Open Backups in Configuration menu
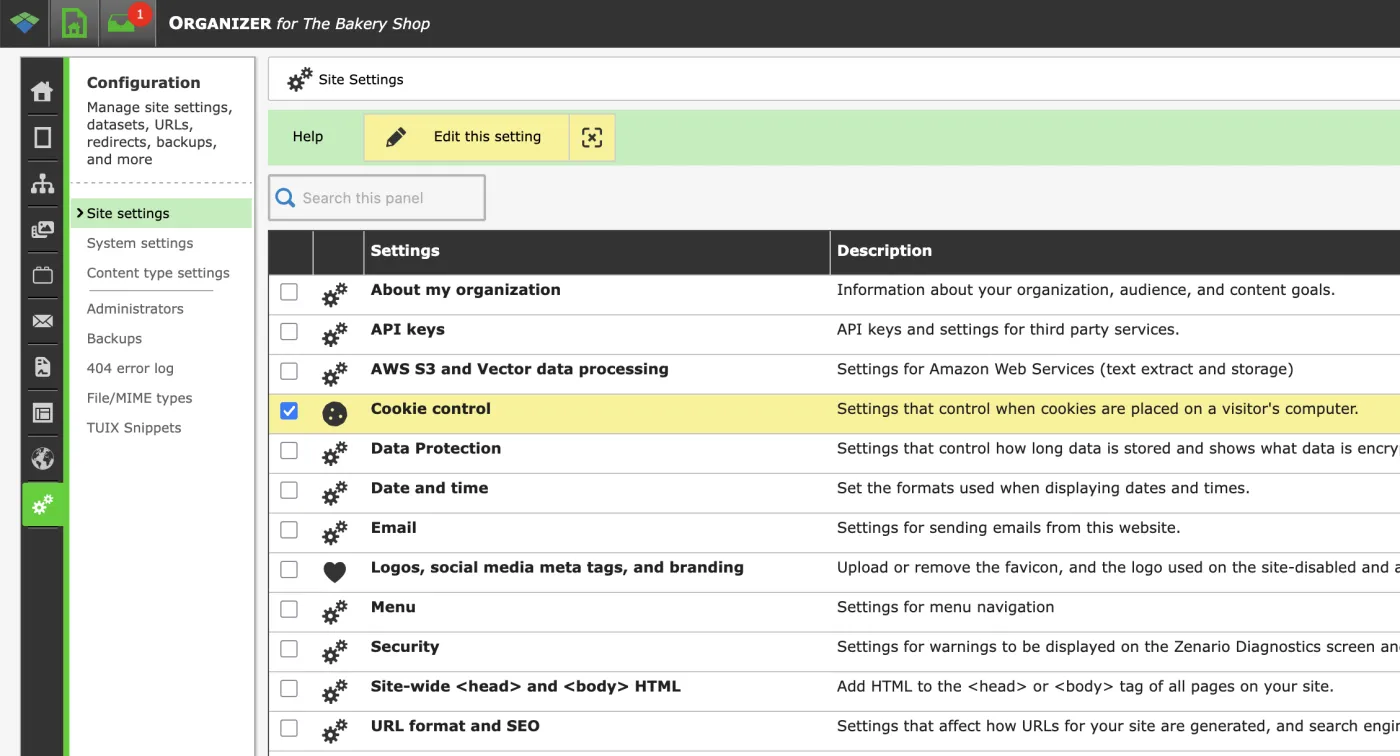1400x756 pixels. point(114,339)
